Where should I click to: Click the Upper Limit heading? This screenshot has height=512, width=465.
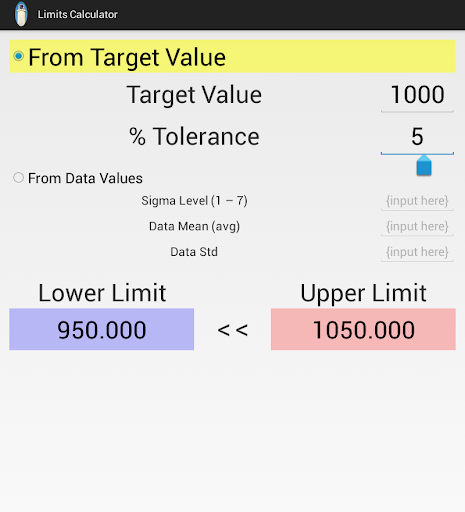point(363,293)
